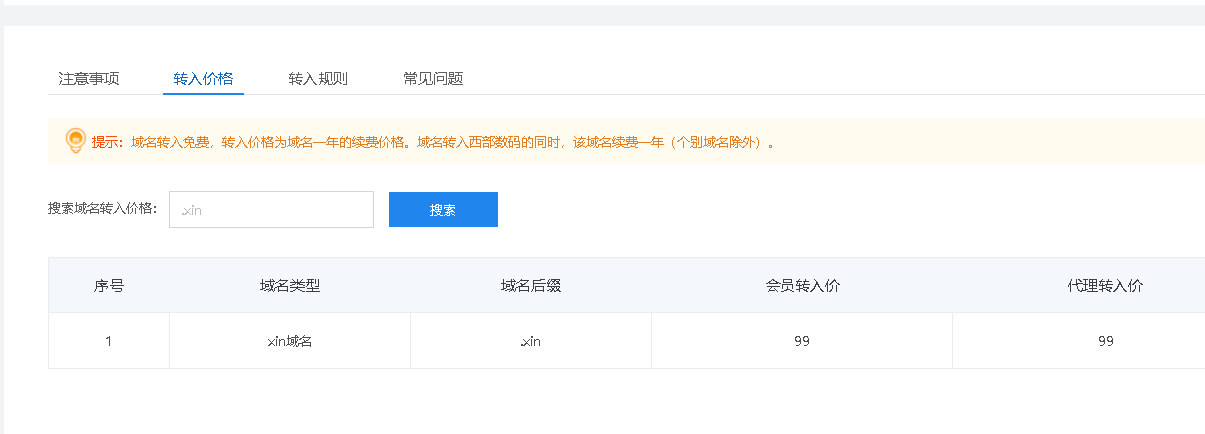
Task: Click the lightbulb tip icon
Action: click(x=75, y=141)
